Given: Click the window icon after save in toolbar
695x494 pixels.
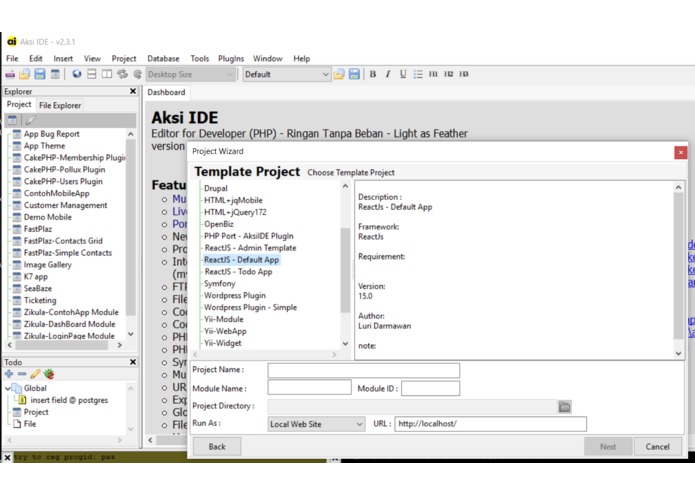Looking at the screenshot, I should (55, 74).
